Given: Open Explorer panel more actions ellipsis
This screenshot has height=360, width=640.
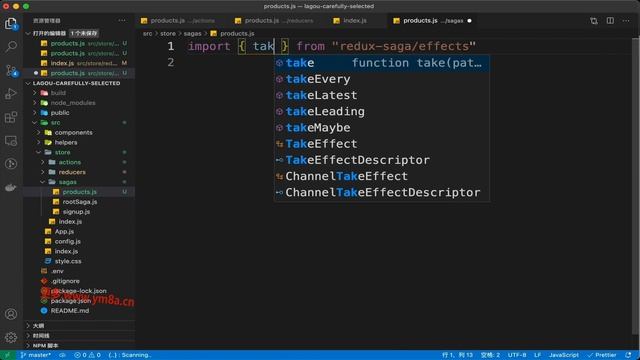Looking at the screenshot, I should pyautogui.click(x=122, y=20).
